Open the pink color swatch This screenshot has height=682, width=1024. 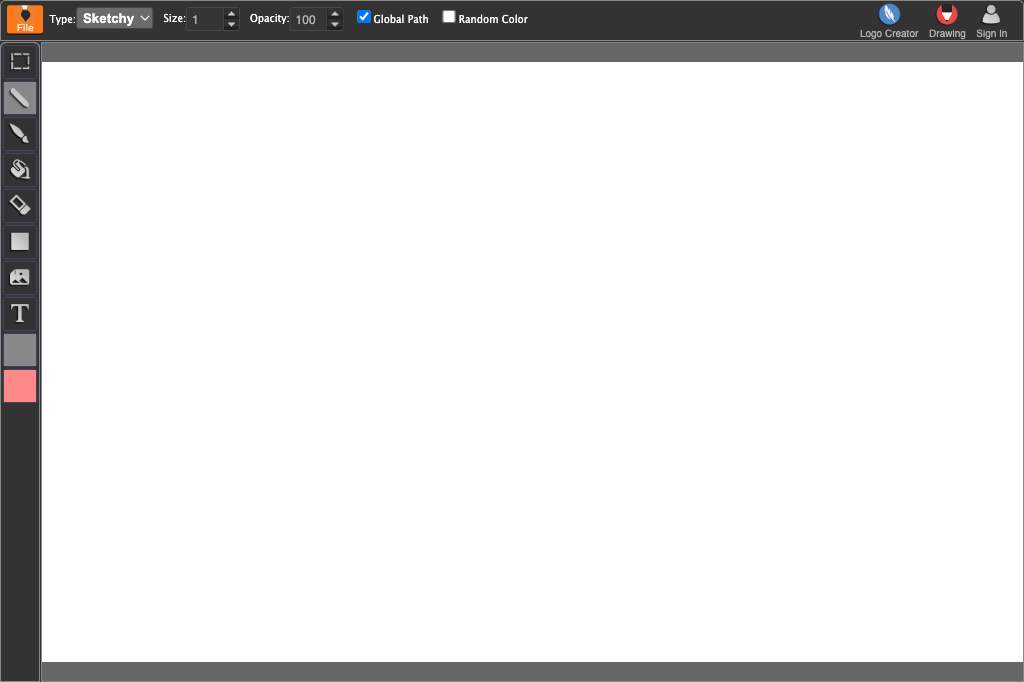point(20,386)
